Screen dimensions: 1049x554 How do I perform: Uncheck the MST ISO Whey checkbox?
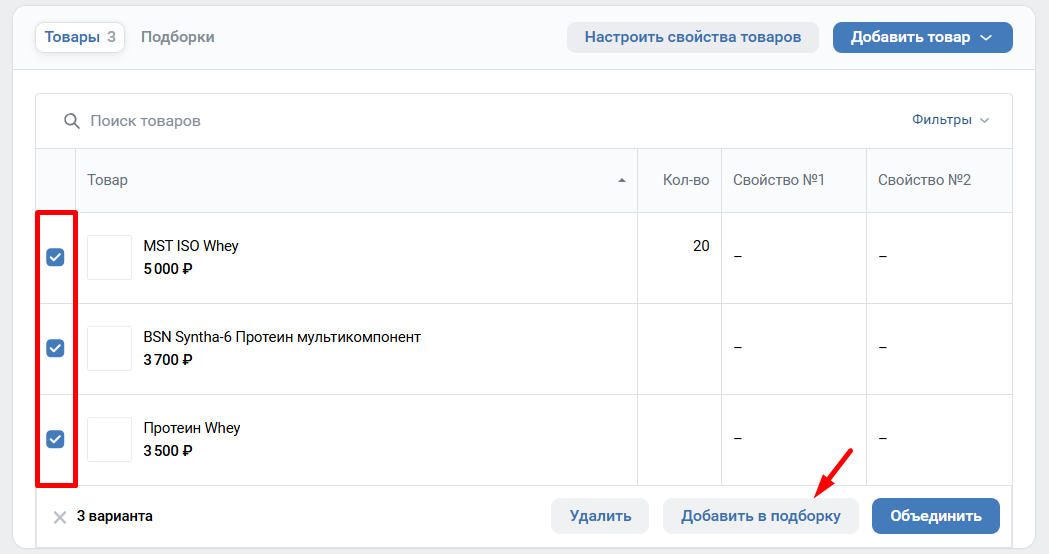click(x=56, y=257)
